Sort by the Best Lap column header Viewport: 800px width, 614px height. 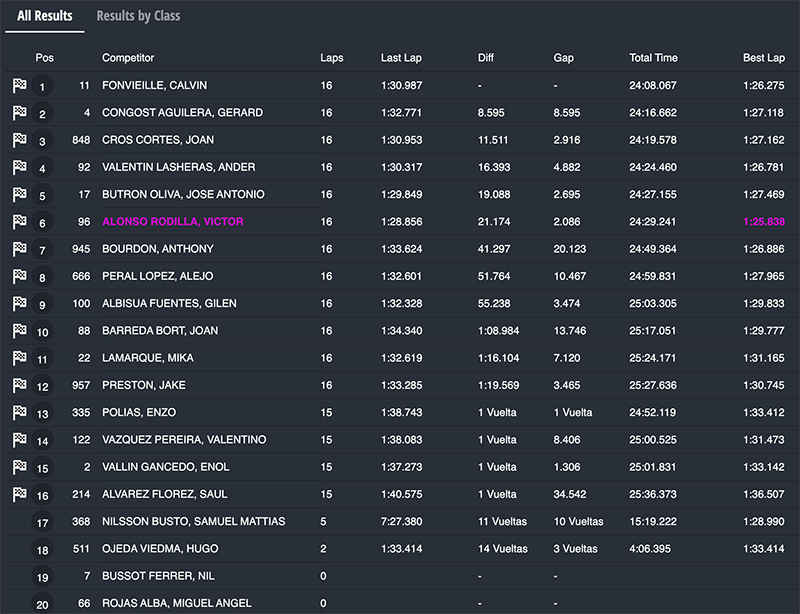click(x=763, y=58)
